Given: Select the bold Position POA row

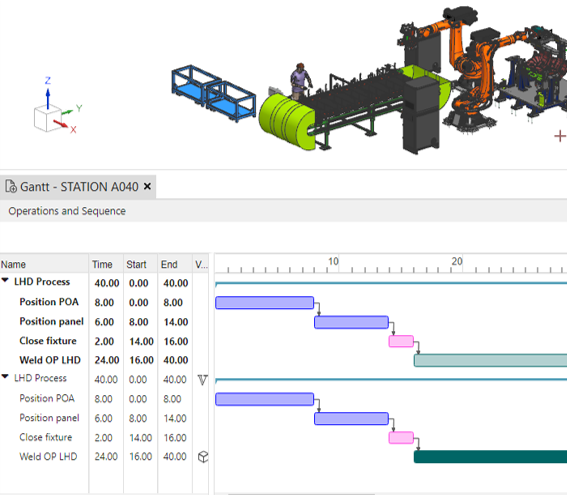Looking at the screenshot, I should pos(49,302).
